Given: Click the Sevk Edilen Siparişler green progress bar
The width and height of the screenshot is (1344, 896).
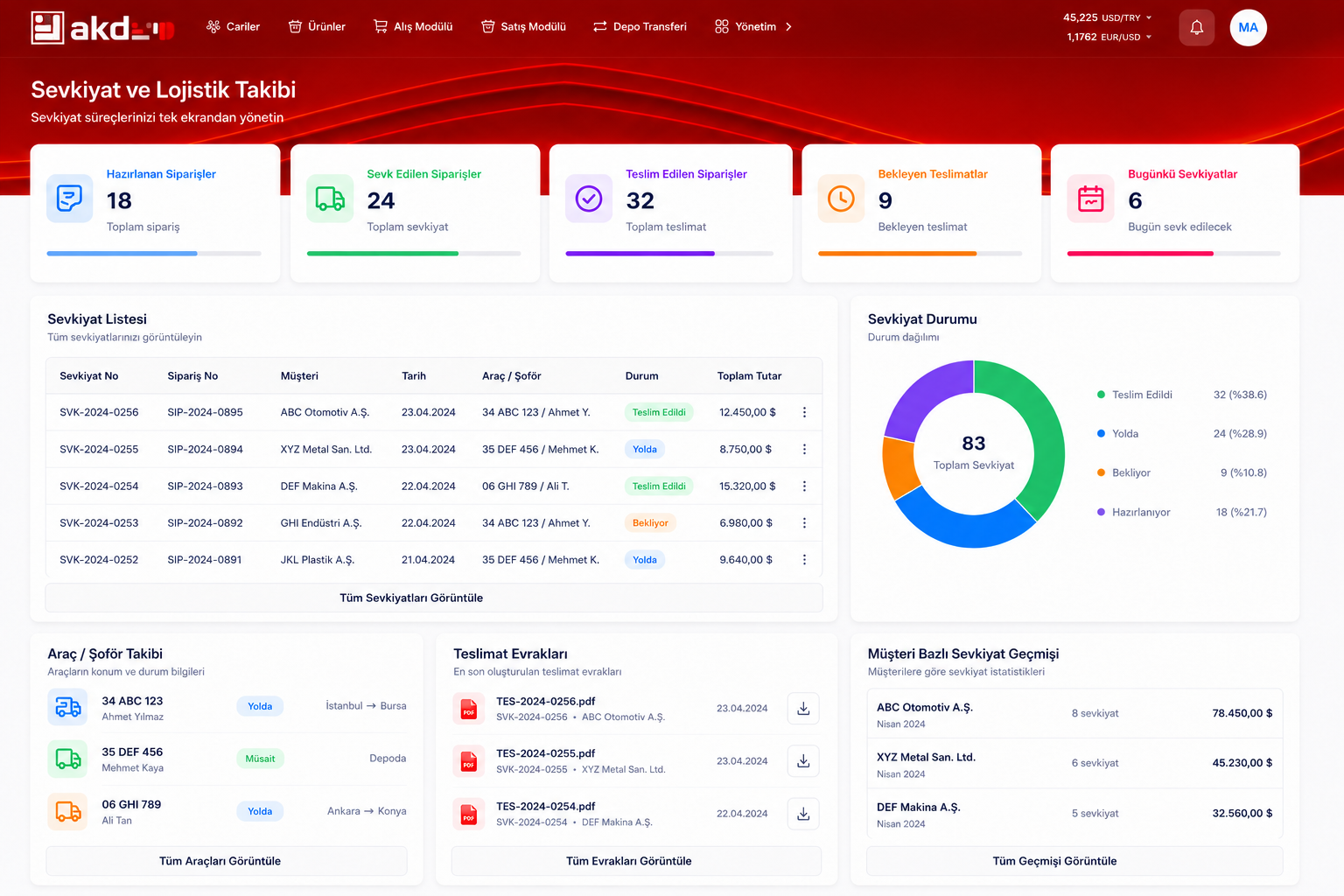Looking at the screenshot, I should point(382,254).
